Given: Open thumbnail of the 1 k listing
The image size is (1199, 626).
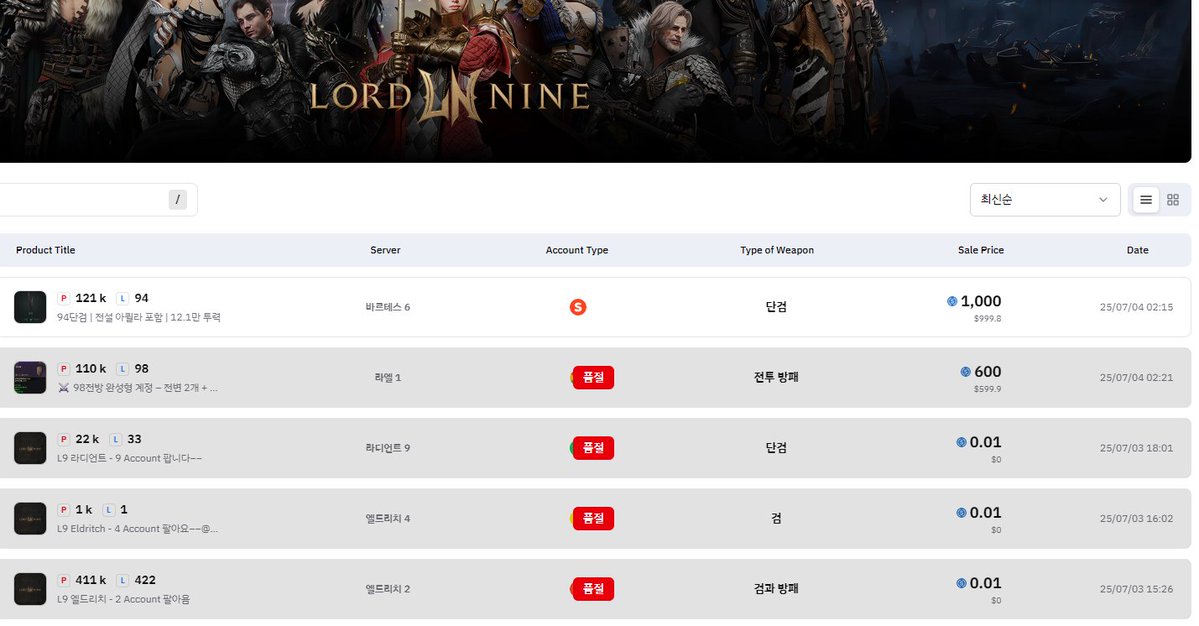Looking at the screenshot, I should click(x=30, y=518).
